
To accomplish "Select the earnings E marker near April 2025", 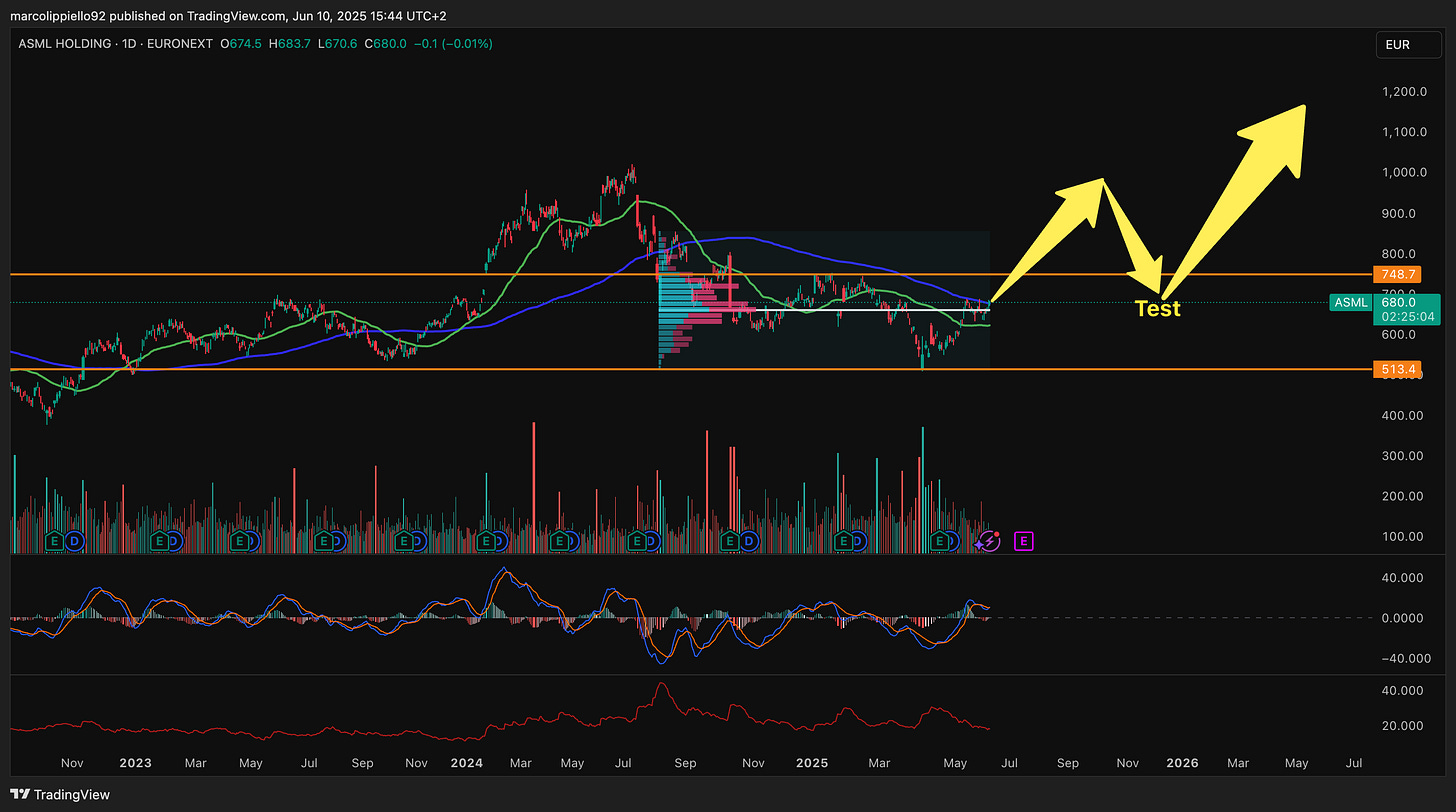I will click(941, 541).
